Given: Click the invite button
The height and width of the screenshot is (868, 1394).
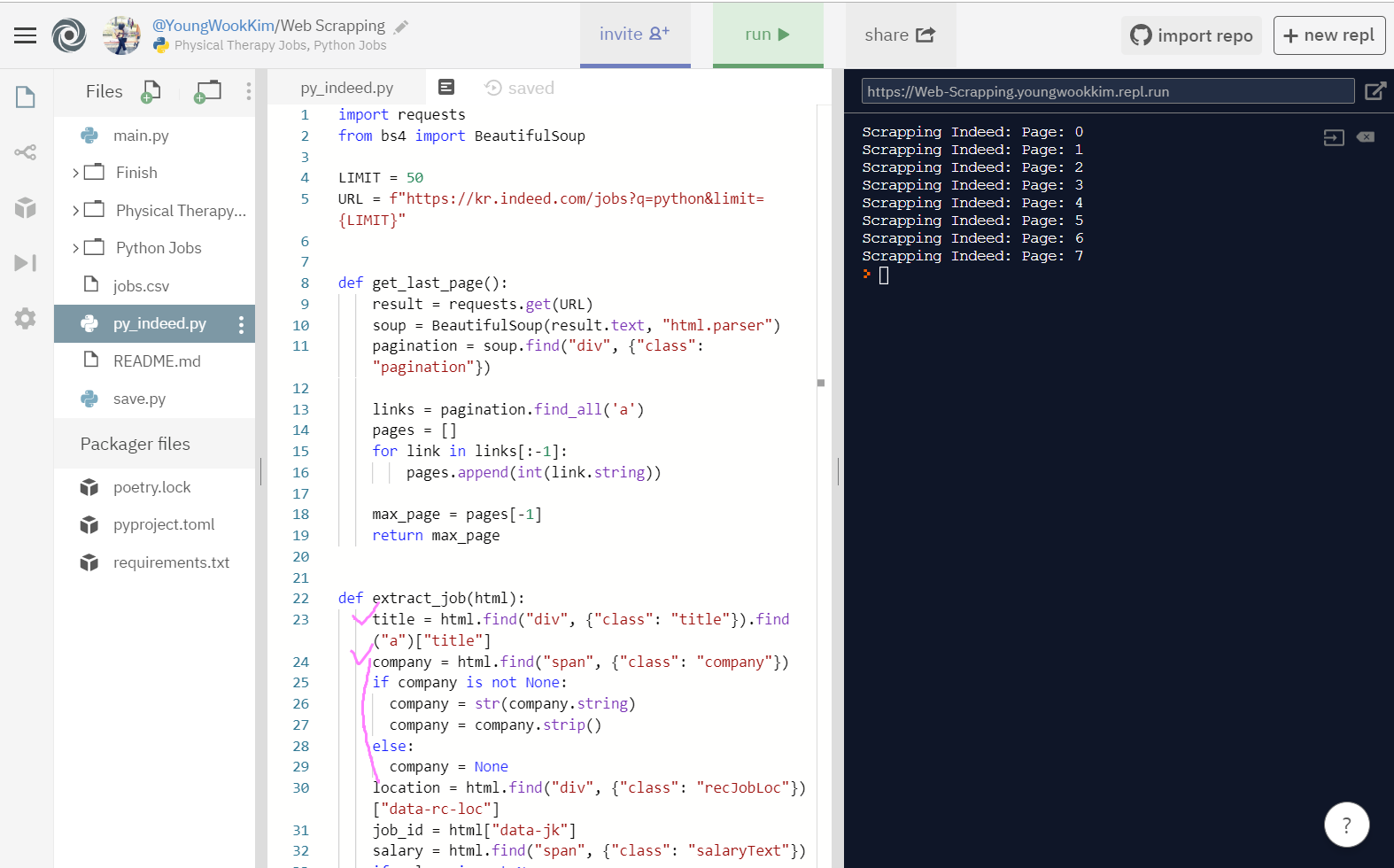Looking at the screenshot, I should coord(635,35).
